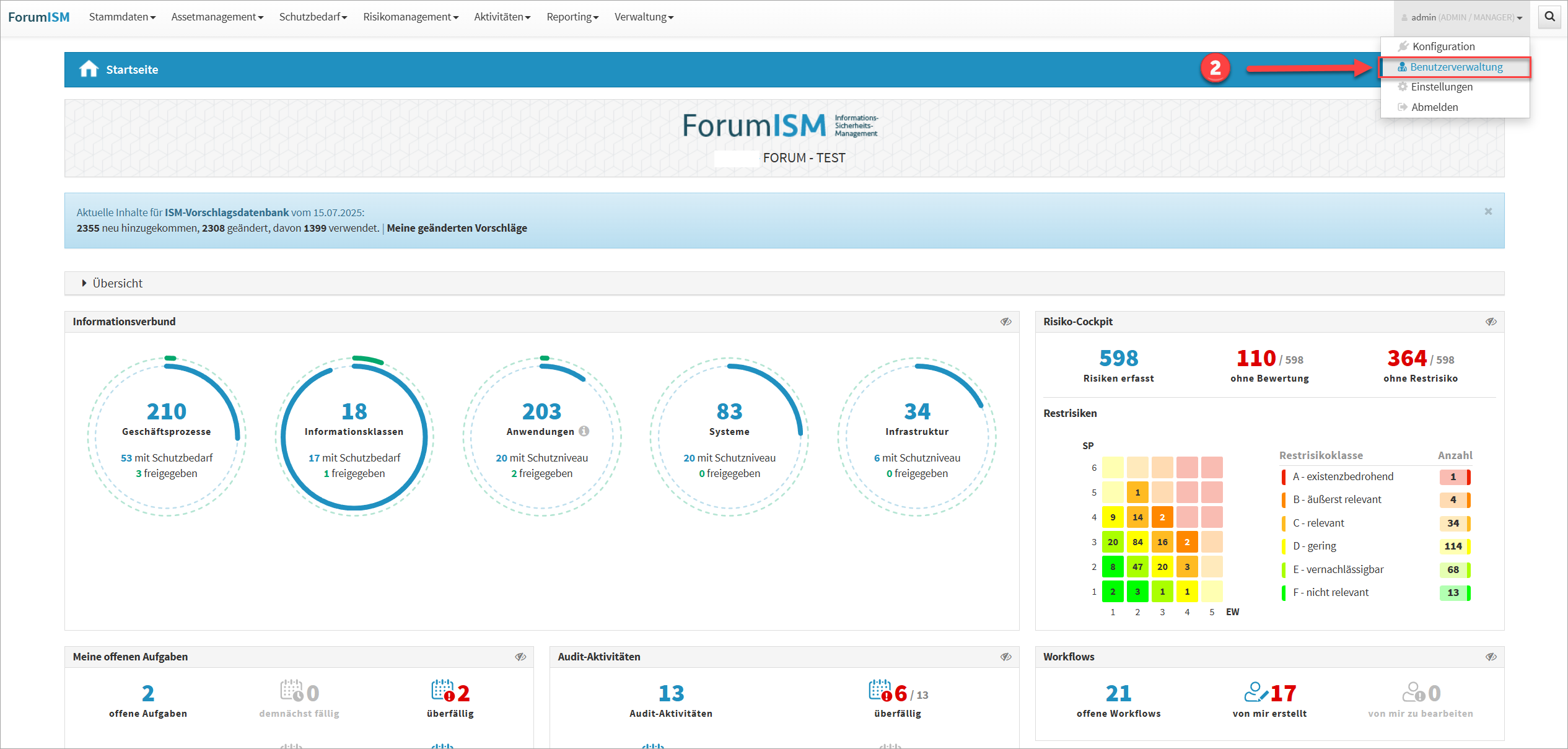This screenshot has height=749, width=1568.
Task: Open the Risikomanagement dropdown menu
Action: point(410,17)
